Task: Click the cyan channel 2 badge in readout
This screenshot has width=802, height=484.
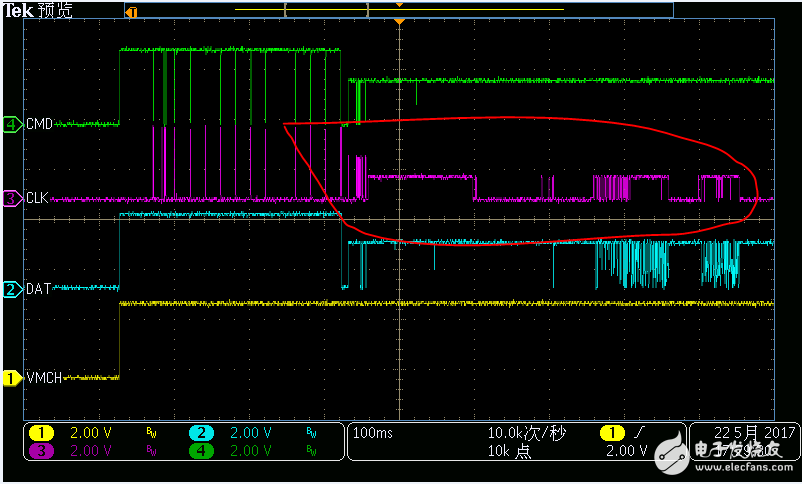Action: 202,433
